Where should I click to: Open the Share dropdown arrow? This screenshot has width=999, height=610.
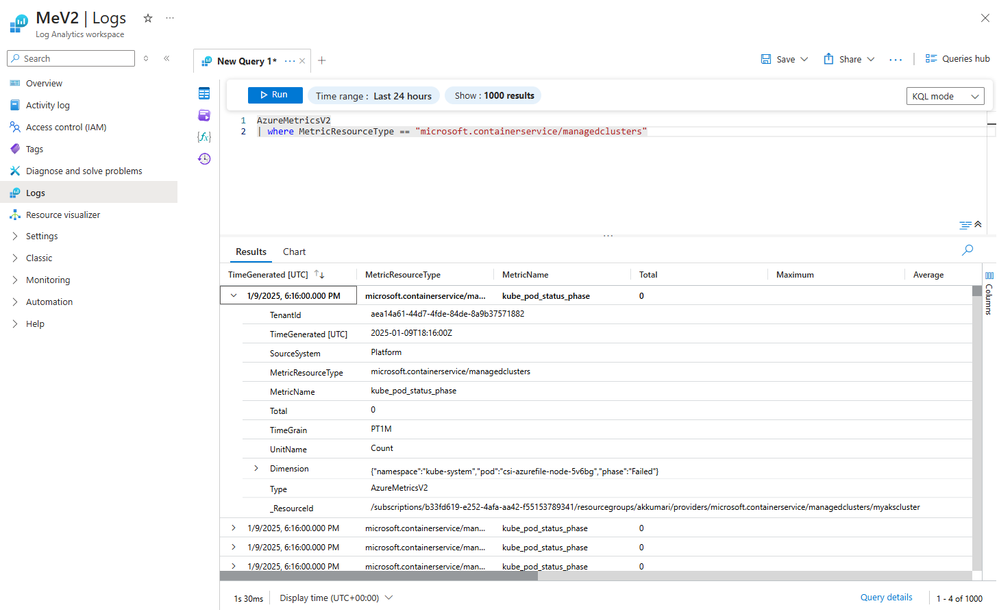[871, 59]
